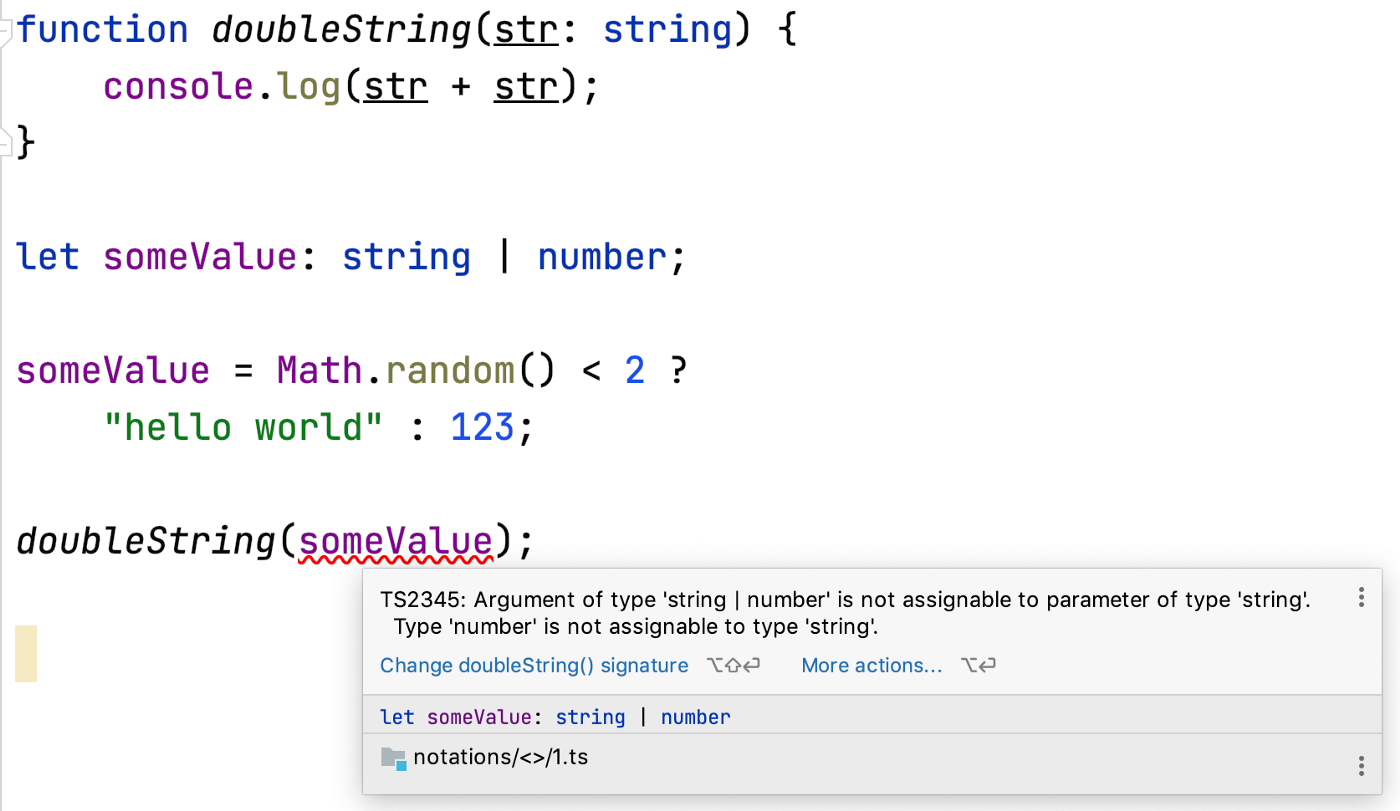Click the ⌥⏎ shortcut hint beside More actions
The height and width of the screenshot is (811, 1400).
click(978, 665)
